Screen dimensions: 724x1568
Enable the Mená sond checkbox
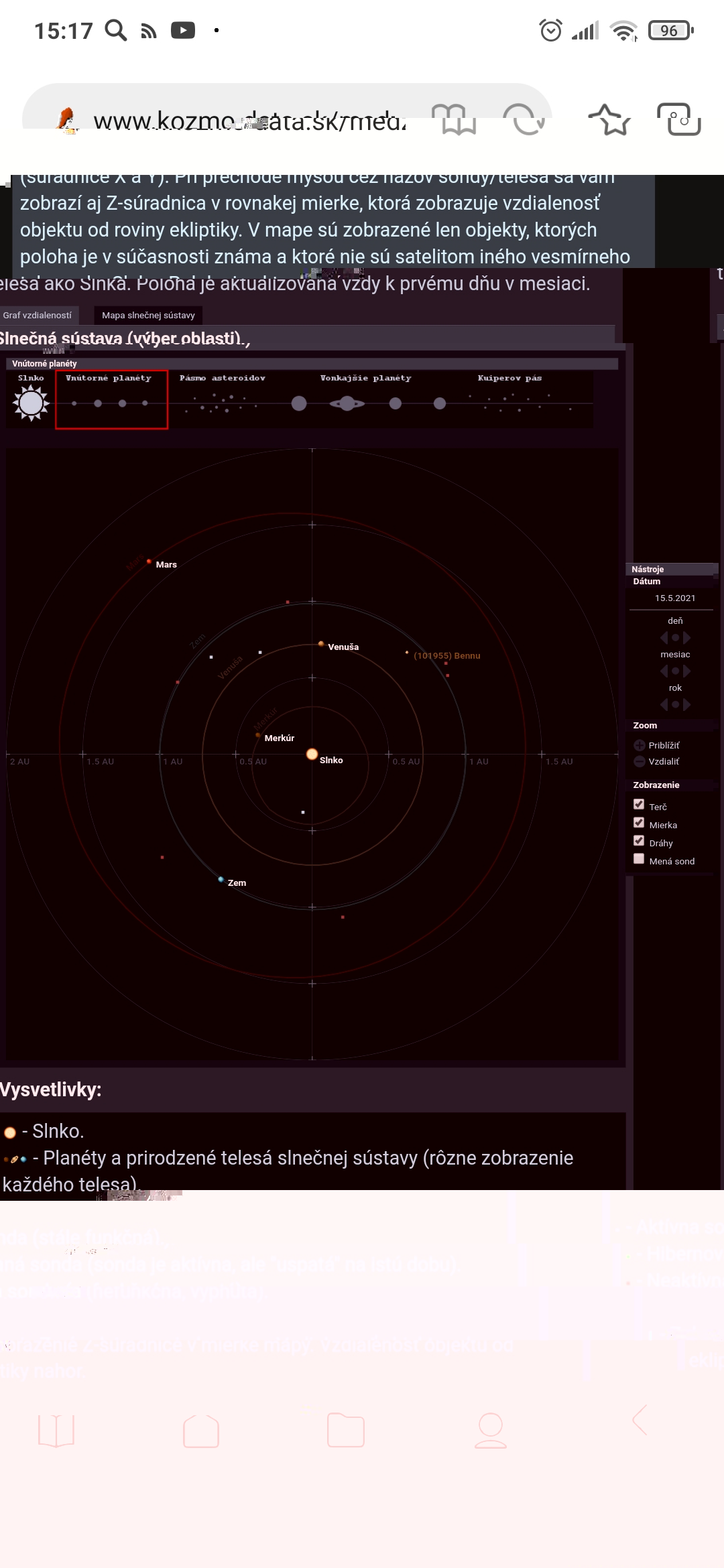pos(639,859)
